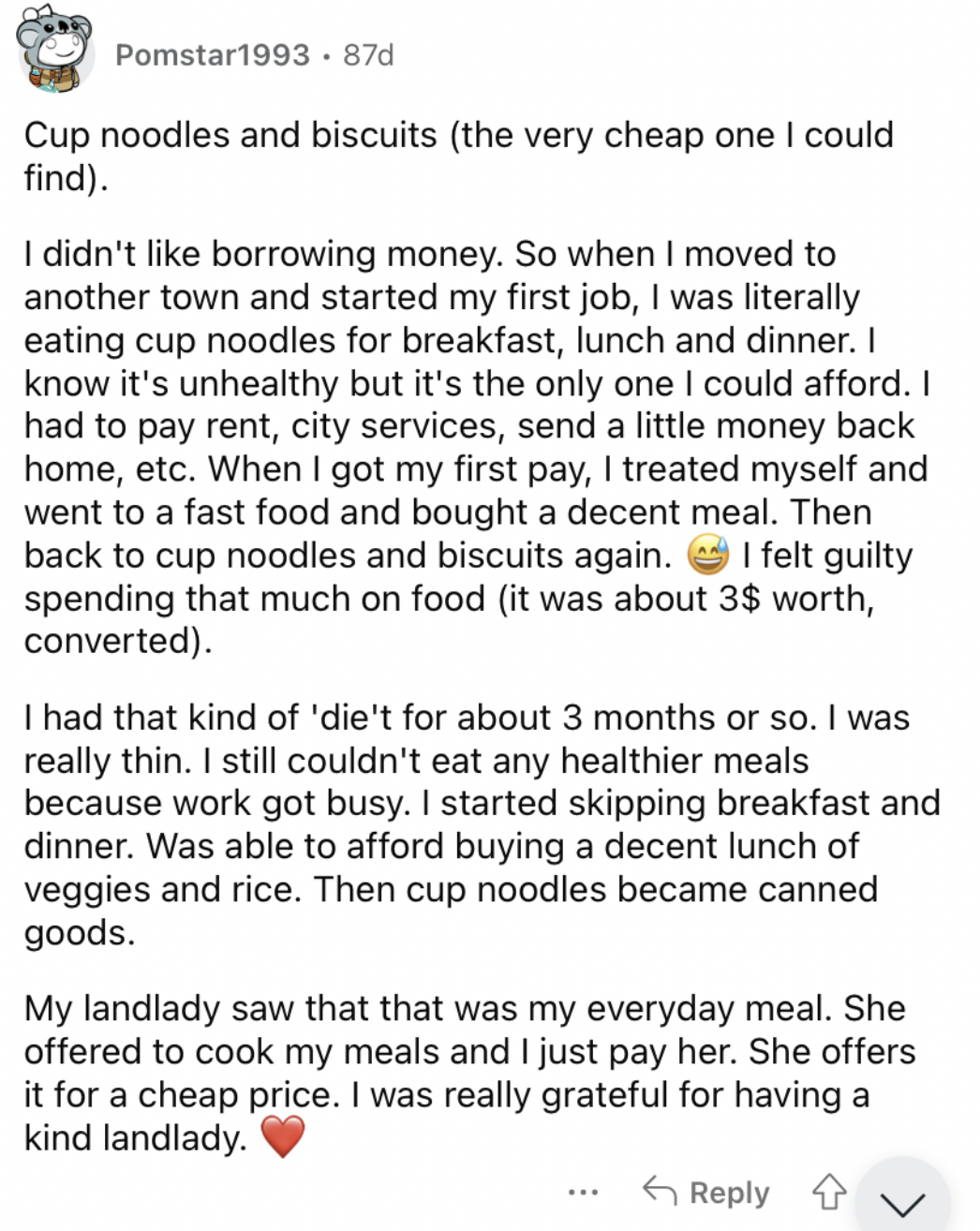Tap the dot separator beside the username

pos(326,56)
